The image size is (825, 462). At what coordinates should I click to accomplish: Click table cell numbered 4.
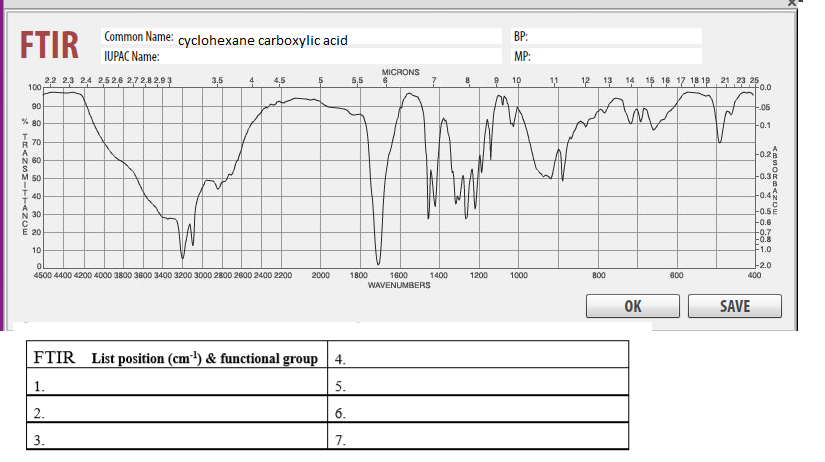click(x=478, y=354)
